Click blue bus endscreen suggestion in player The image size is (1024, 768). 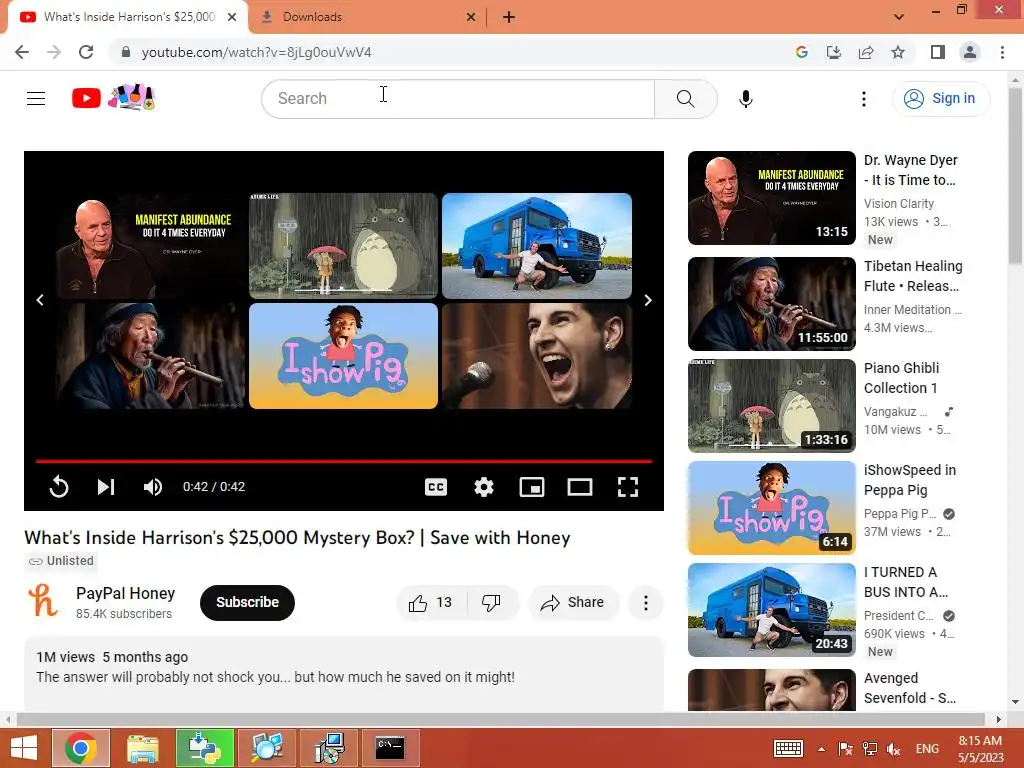537,246
